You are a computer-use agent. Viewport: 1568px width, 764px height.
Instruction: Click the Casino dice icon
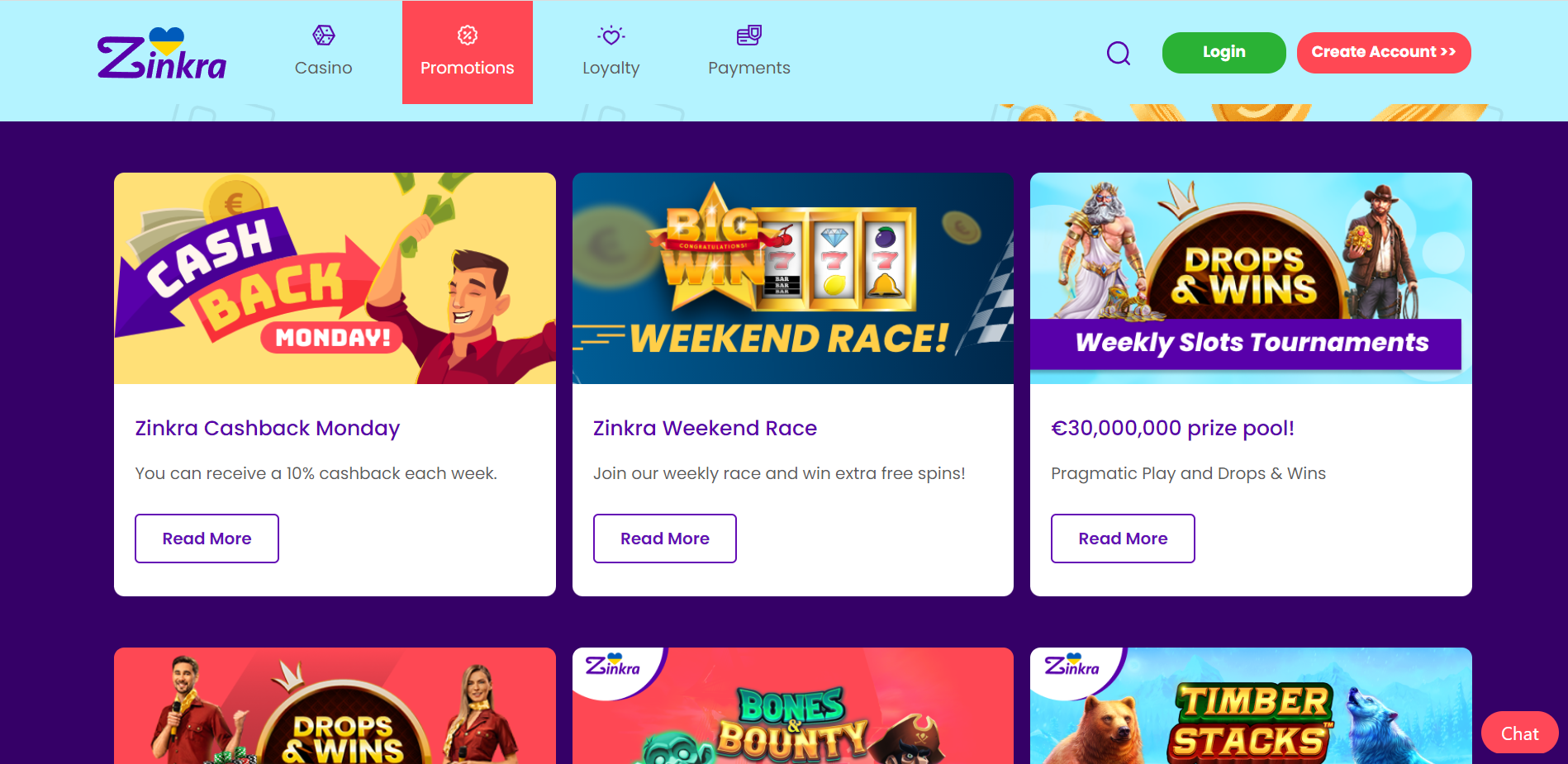coord(324,35)
